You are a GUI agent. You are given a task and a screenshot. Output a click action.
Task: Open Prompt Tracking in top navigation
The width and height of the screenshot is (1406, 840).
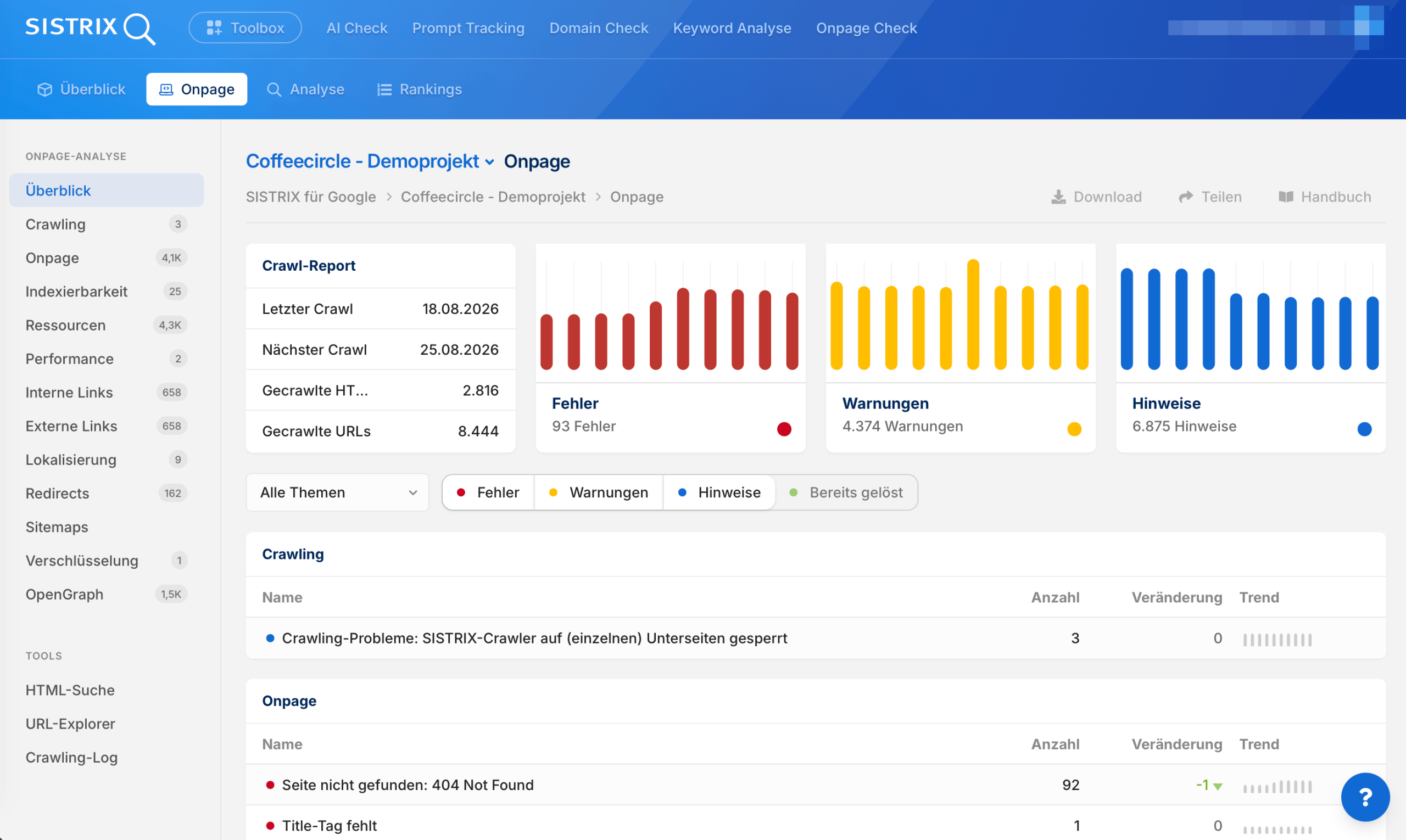[x=468, y=28]
